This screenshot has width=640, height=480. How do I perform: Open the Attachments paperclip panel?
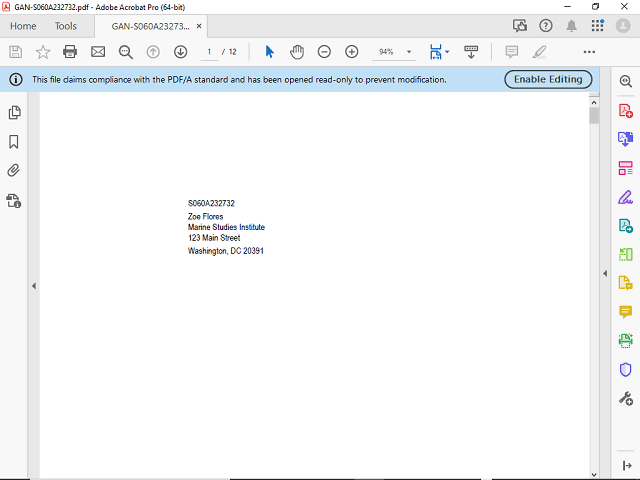(13, 170)
